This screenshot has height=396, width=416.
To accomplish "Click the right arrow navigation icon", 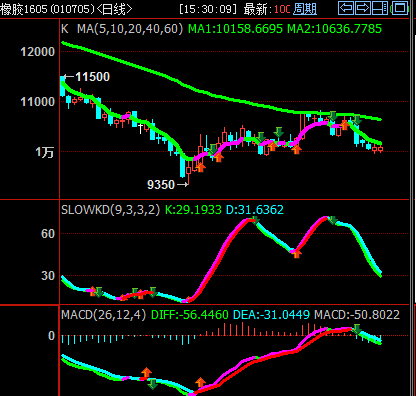I will click(363, 8).
